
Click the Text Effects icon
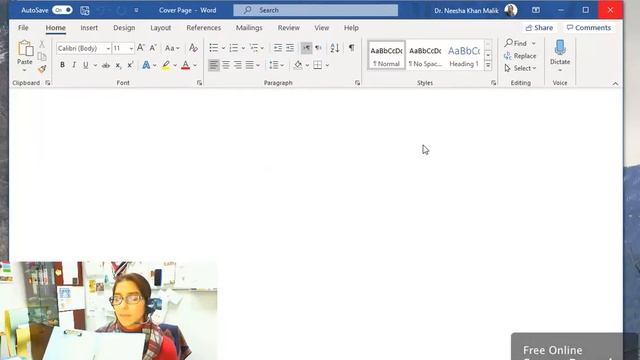click(x=146, y=65)
